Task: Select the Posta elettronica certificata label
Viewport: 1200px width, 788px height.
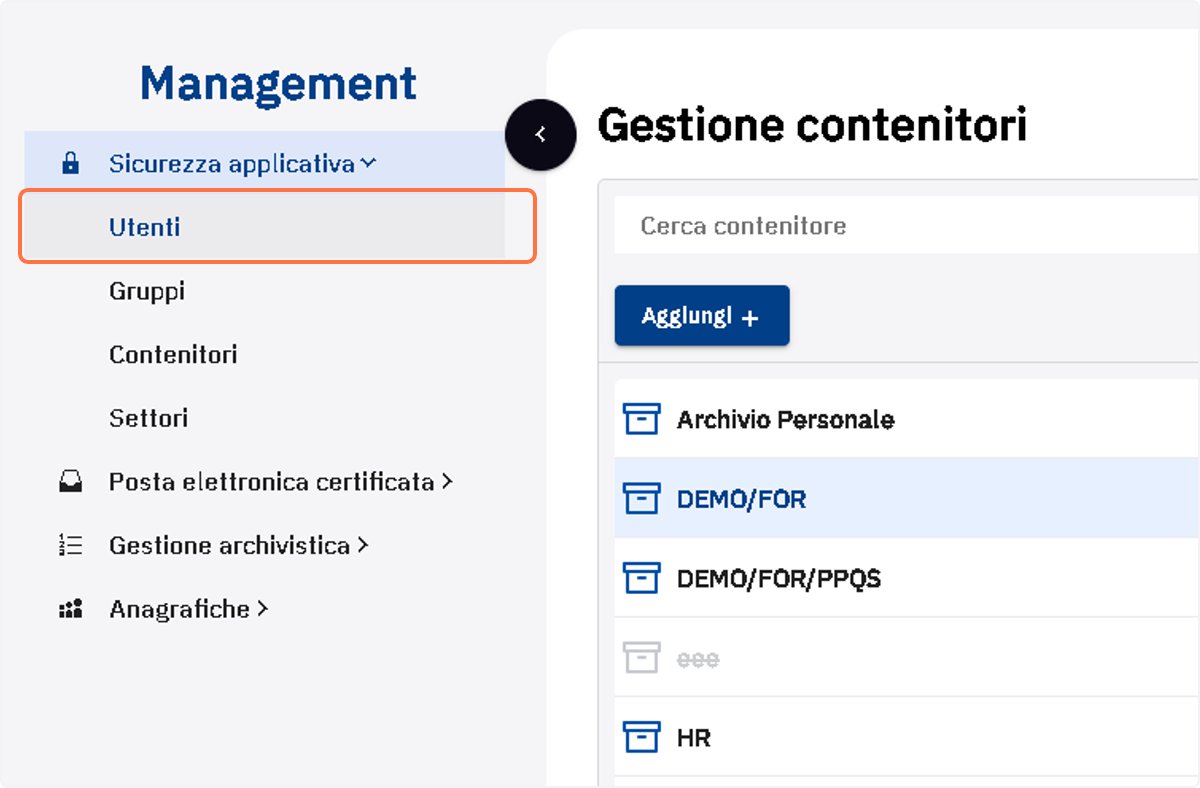Action: [x=272, y=482]
